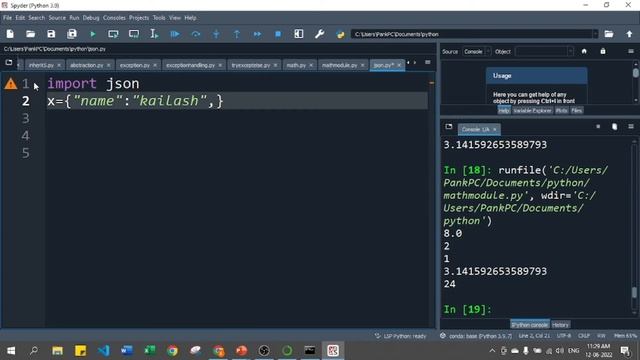Open the Object combo box dropdown arrow
This screenshot has height=360, width=640.
[570, 51]
